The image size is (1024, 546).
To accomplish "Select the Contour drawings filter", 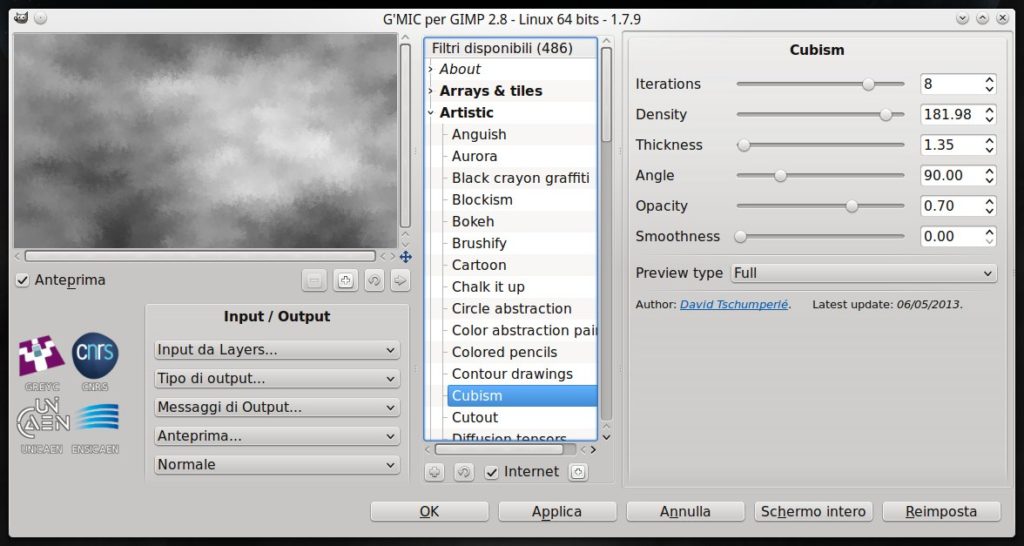I will coord(512,374).
